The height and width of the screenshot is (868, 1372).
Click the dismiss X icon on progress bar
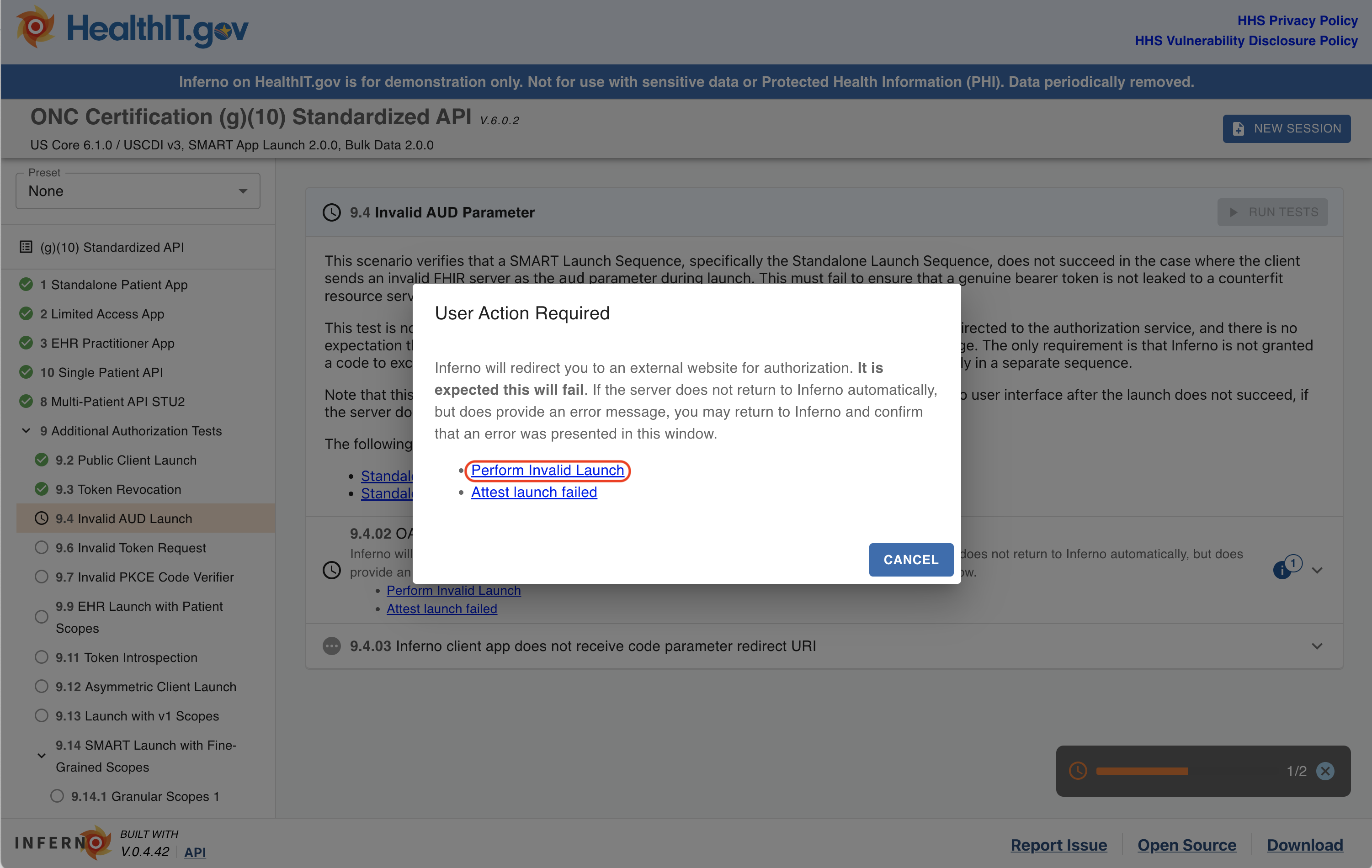point(1328,770)
